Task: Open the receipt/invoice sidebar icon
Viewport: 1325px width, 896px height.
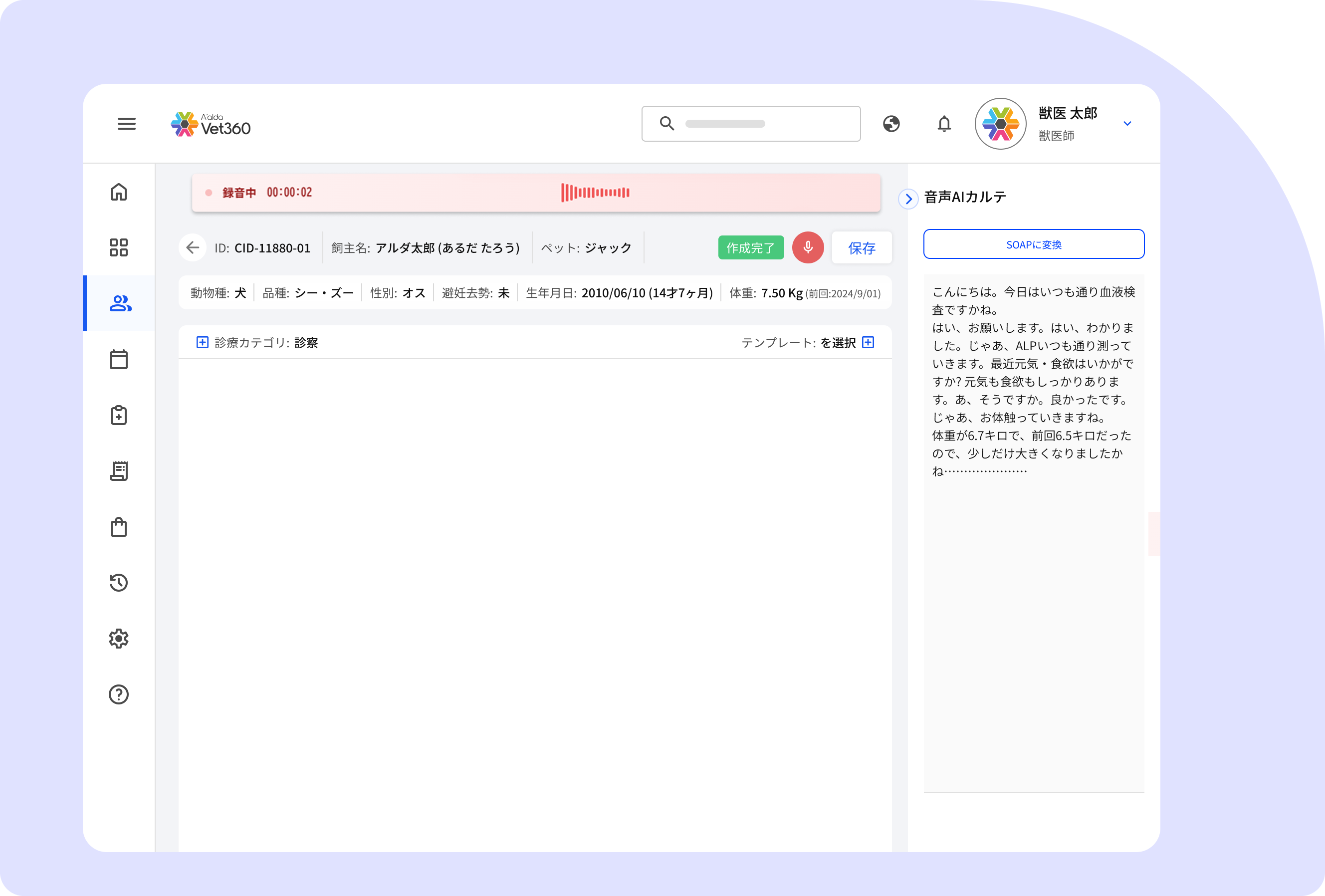Action: click(x=119, y=471)
